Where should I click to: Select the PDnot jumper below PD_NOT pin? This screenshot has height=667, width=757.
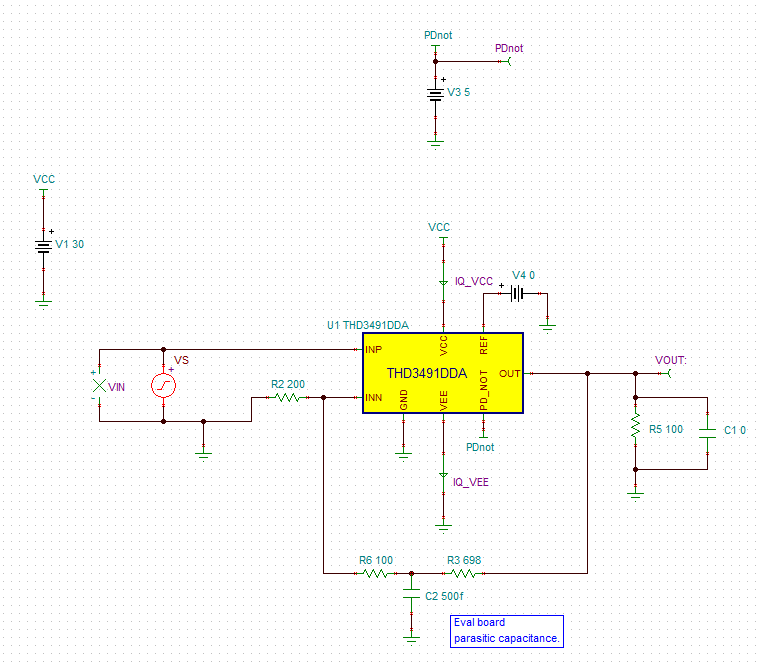(483, 434)
